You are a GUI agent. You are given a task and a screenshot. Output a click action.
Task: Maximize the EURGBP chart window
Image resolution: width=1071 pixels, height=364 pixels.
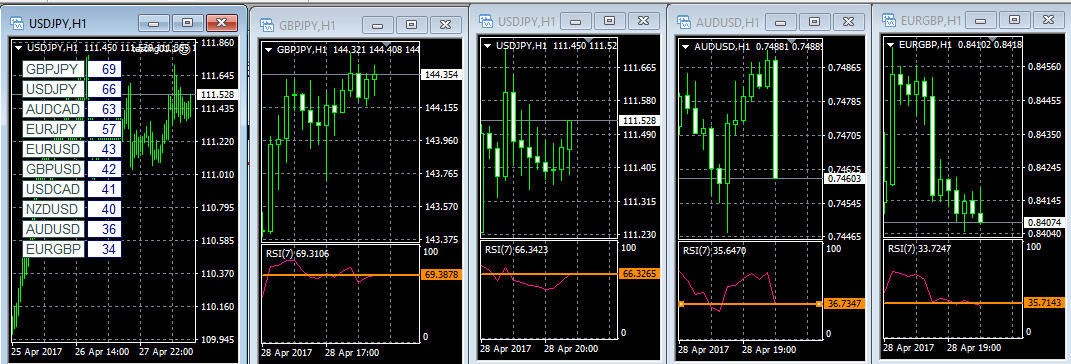1015,20
